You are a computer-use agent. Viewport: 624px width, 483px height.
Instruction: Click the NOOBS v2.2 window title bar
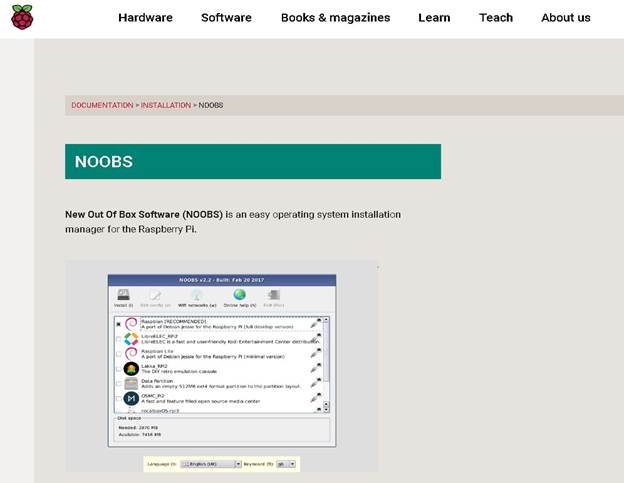(x=222, y=280)
